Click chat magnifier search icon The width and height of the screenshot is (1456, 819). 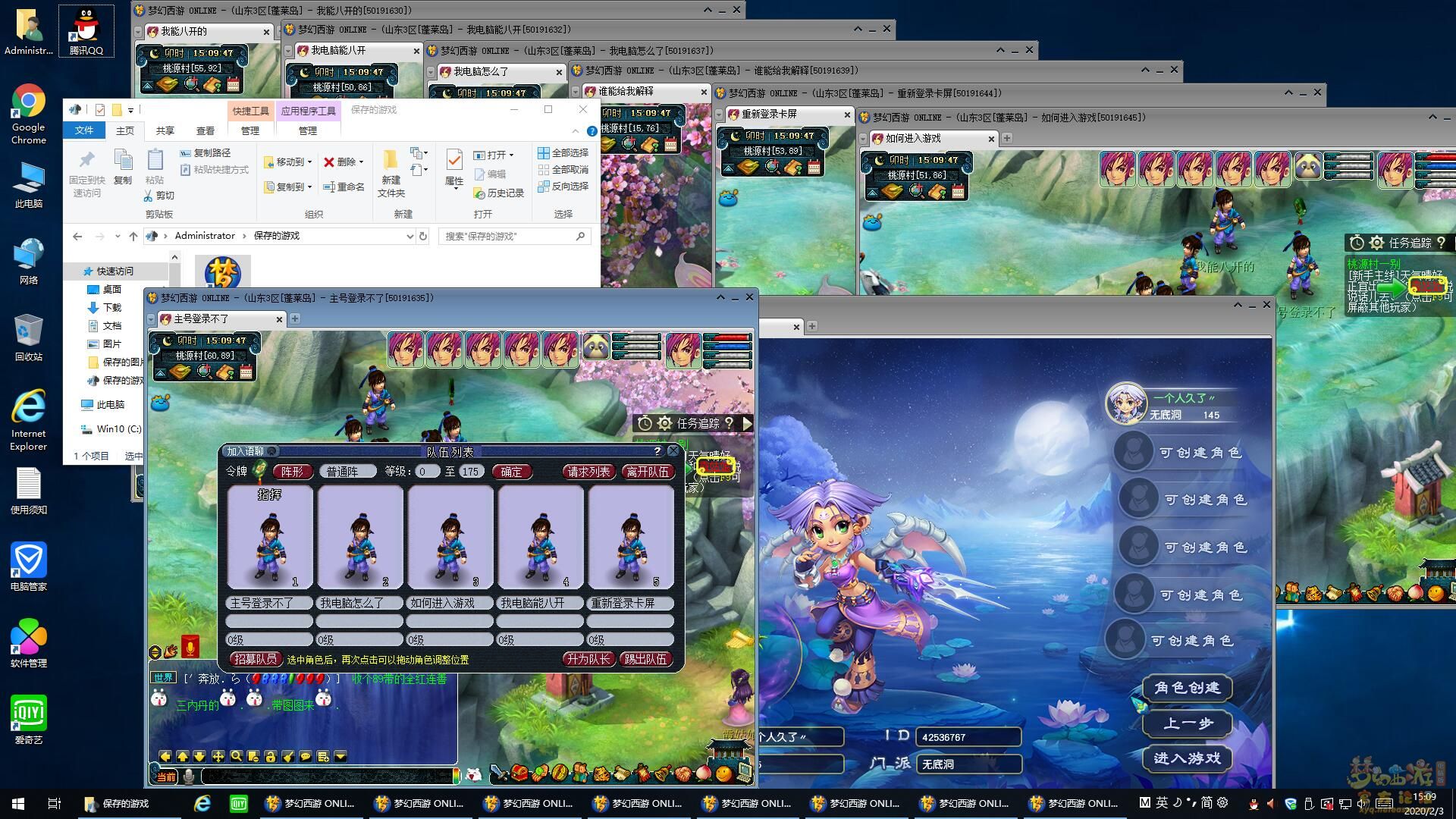pos(237,756)
